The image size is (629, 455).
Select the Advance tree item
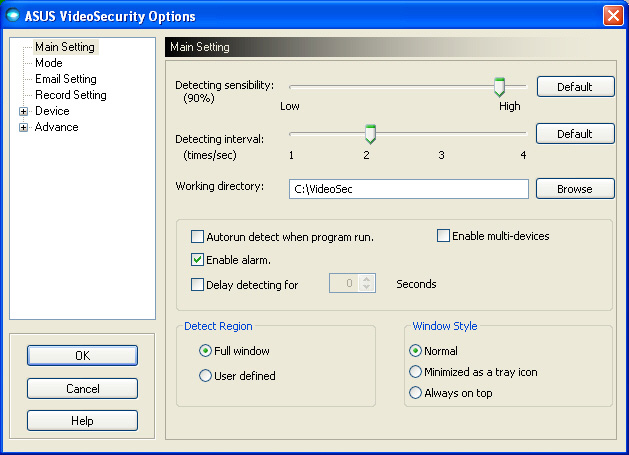(x=57, y=127)
